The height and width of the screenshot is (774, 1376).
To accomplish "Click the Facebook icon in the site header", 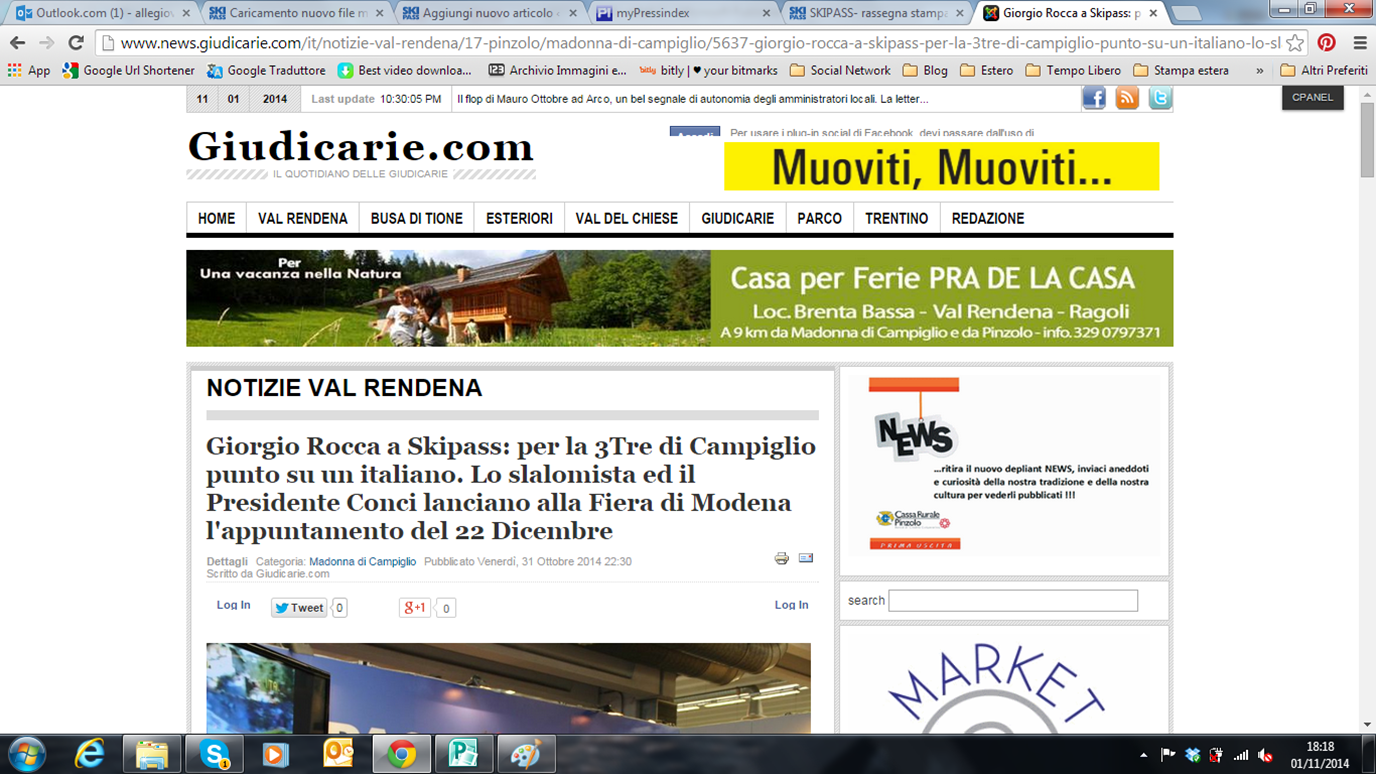I will click(1094, 98).
